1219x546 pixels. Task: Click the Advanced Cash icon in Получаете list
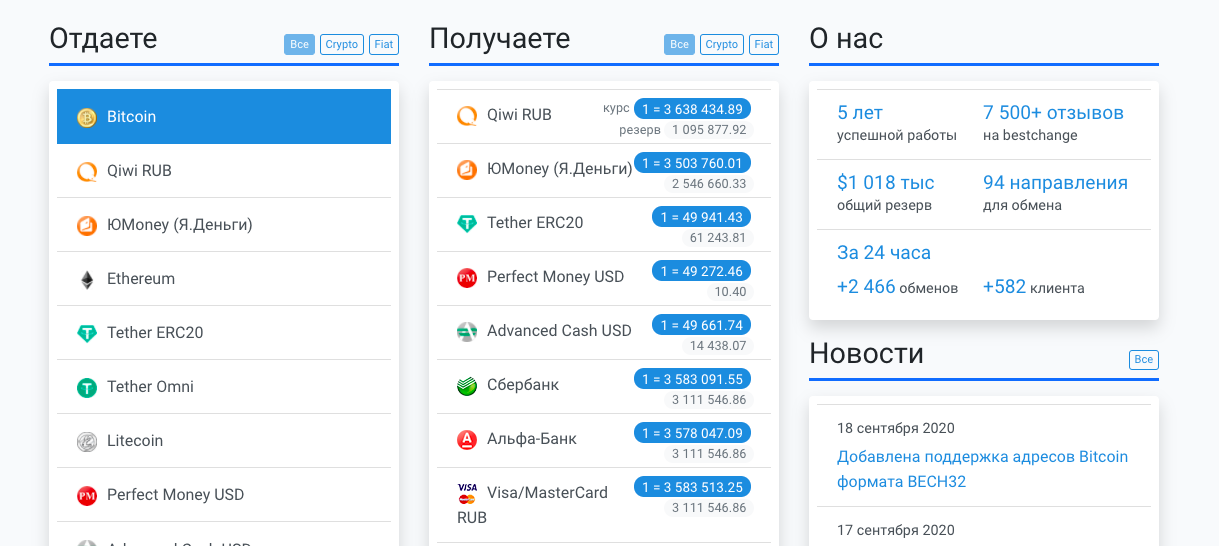coord(467,331)
